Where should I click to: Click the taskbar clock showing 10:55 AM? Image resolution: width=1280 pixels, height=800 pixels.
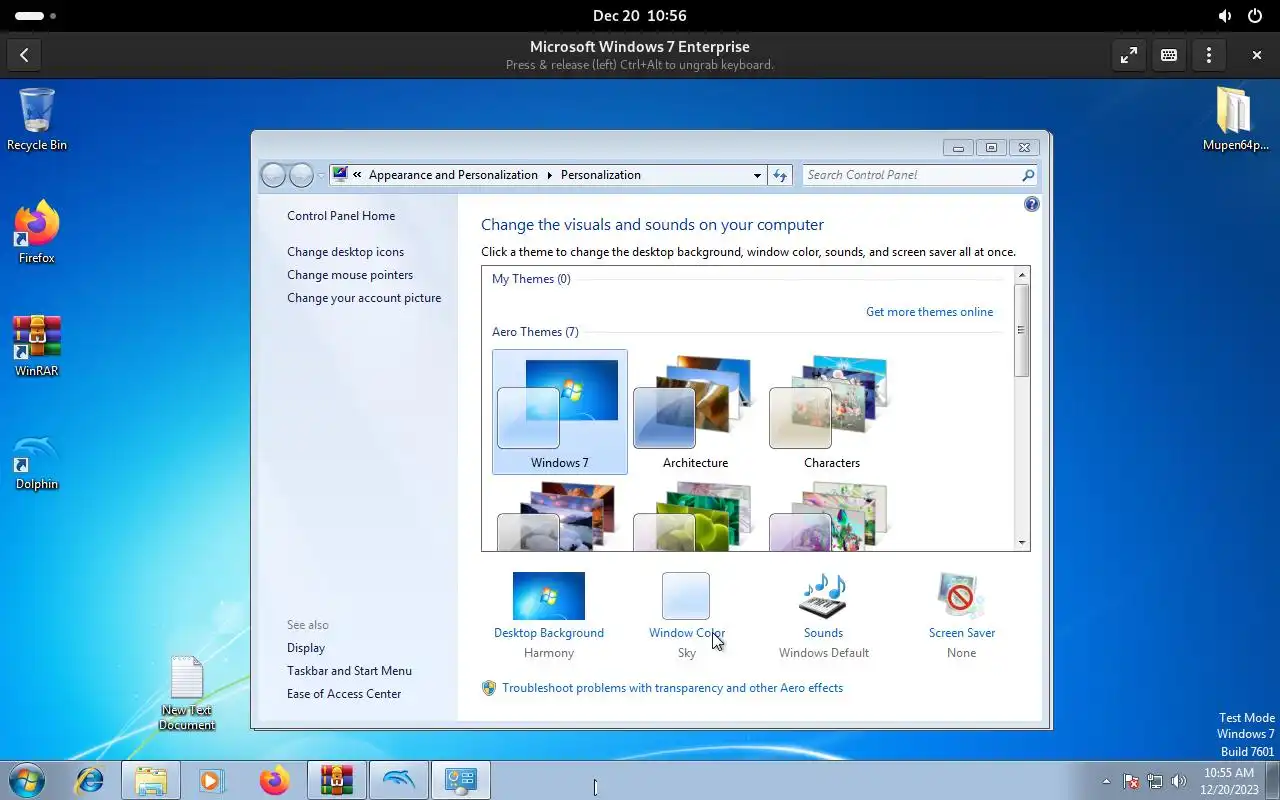click(x=1228, y=781)
